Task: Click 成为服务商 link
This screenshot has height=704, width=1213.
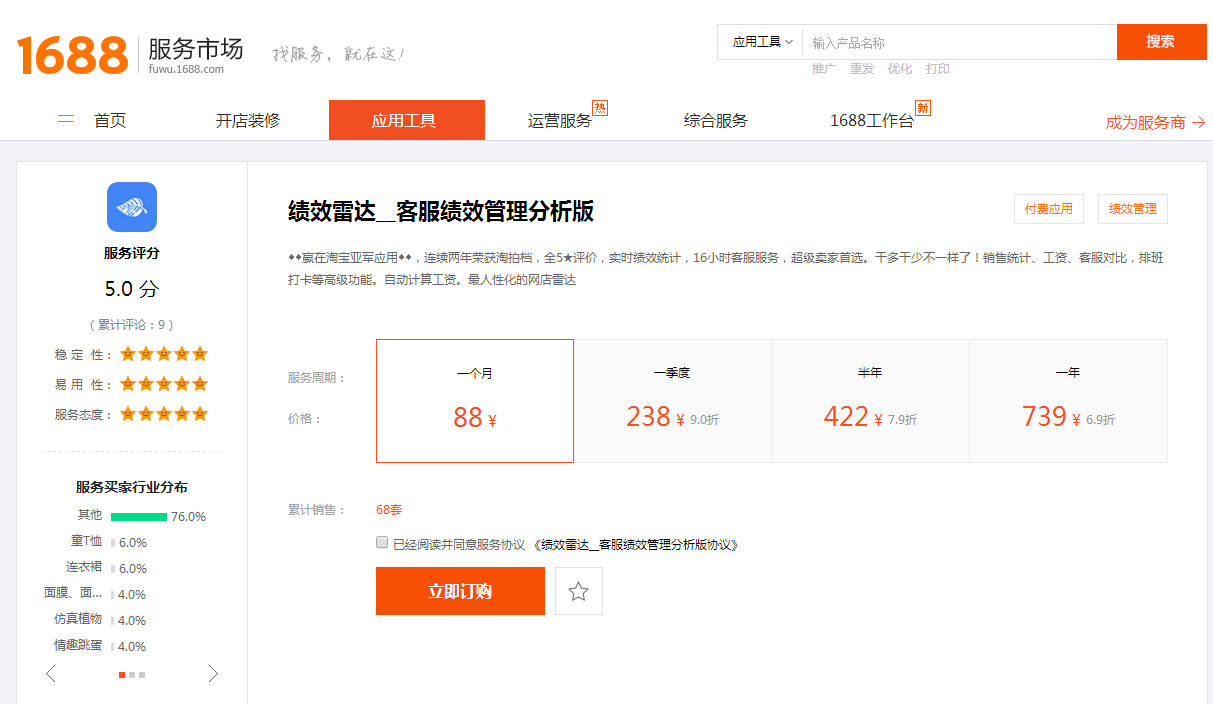Action: 1145,122
